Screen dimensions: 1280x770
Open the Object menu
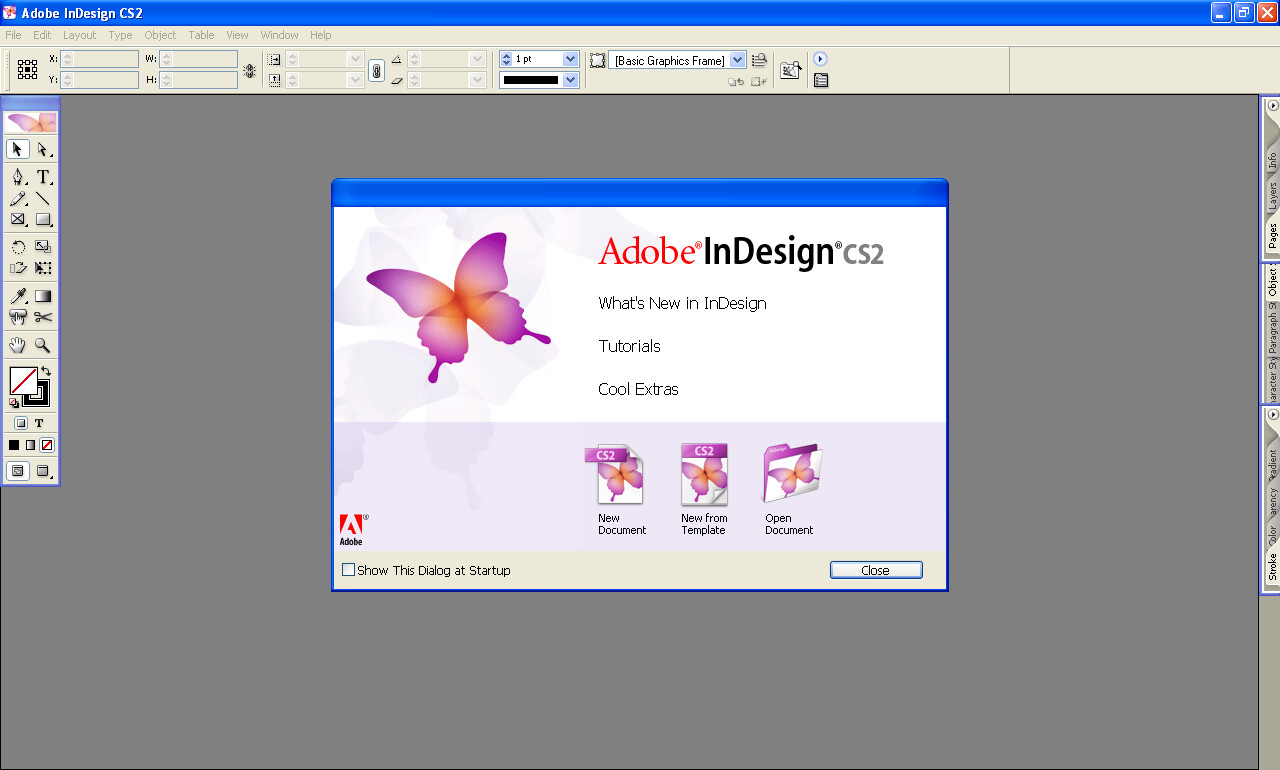point(160,35)
